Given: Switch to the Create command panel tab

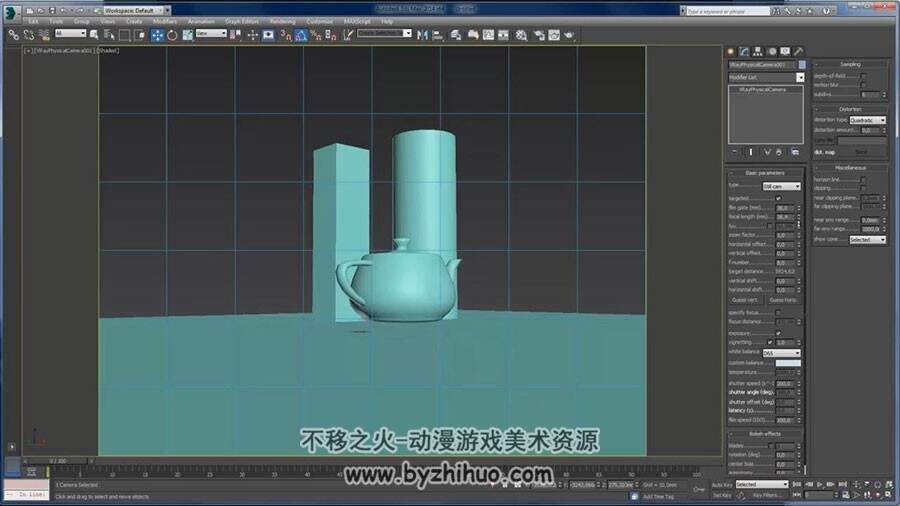Looking at the screenshot, I should coord(731,52).
